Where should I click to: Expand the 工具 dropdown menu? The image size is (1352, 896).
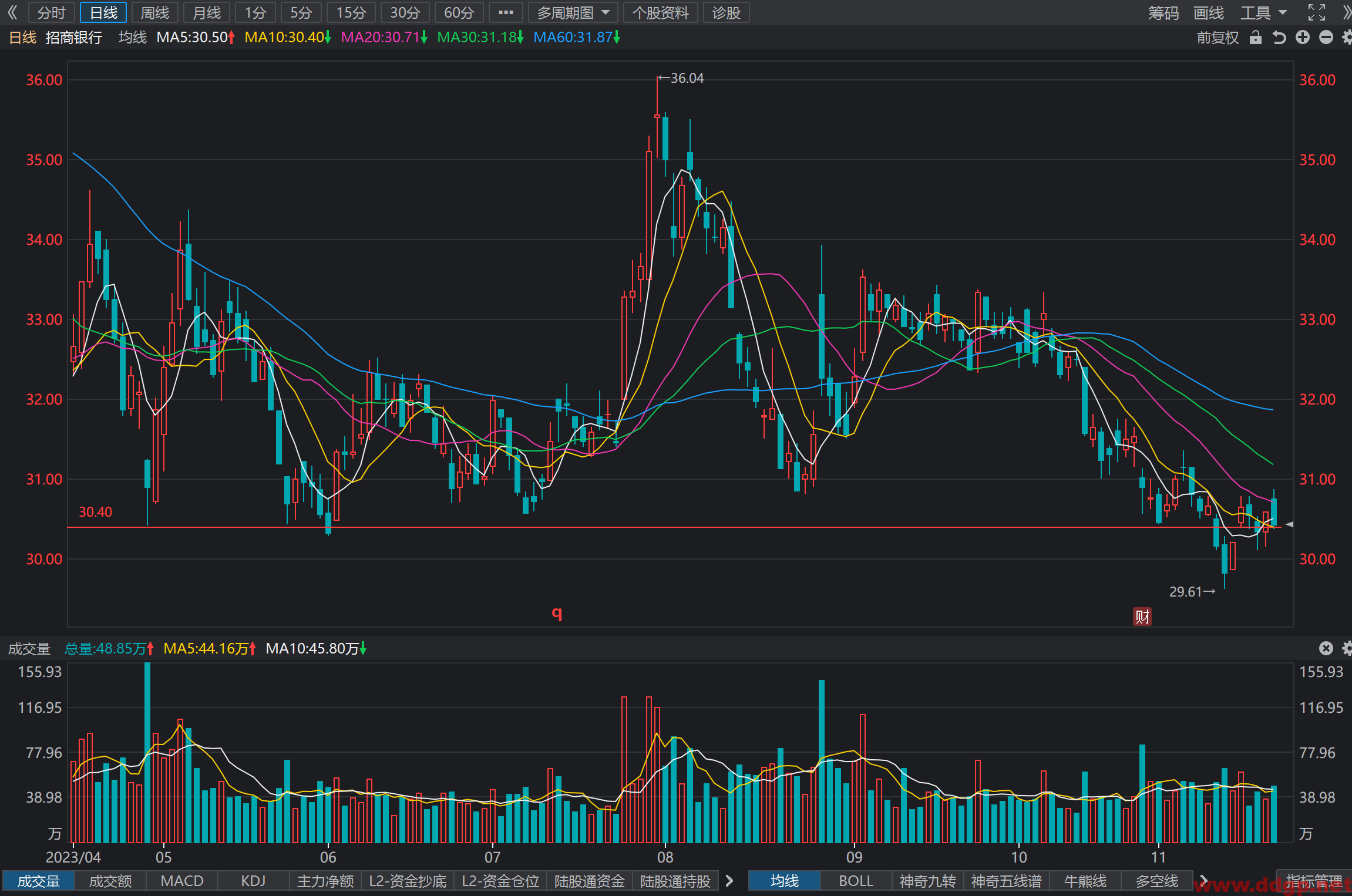tap(1263, 12)
